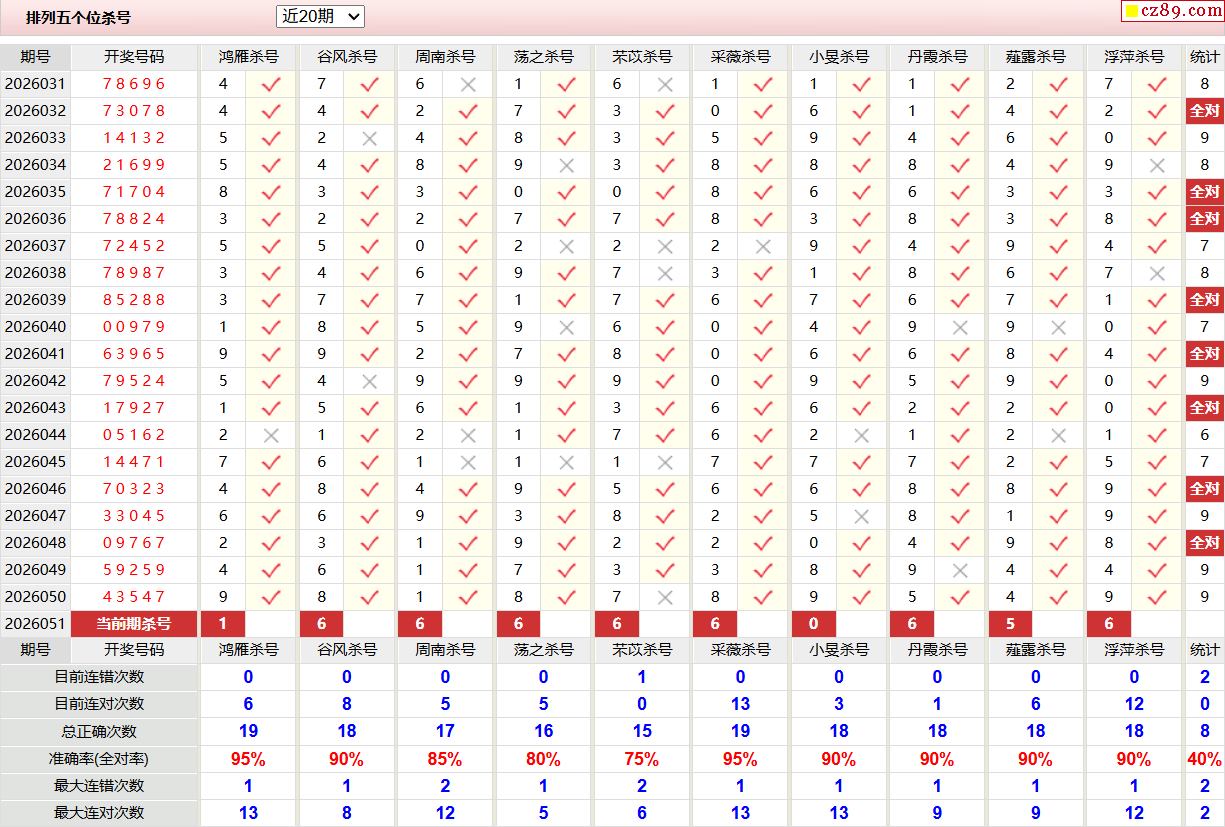Click the cross mark for 芣苡杀号 in row 2026031
The image size is (1225, 827).
665,85
